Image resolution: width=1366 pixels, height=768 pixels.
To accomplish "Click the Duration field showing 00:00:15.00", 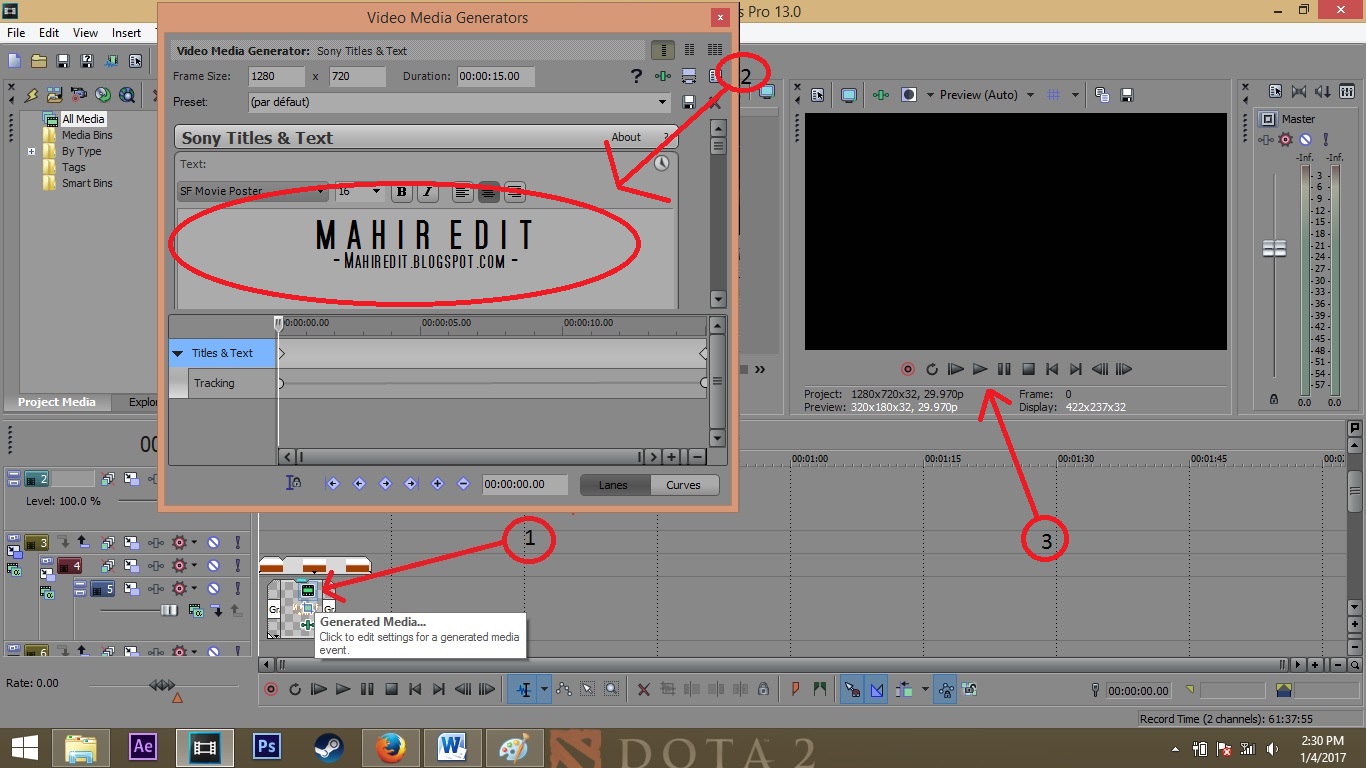I will [496, 76].
